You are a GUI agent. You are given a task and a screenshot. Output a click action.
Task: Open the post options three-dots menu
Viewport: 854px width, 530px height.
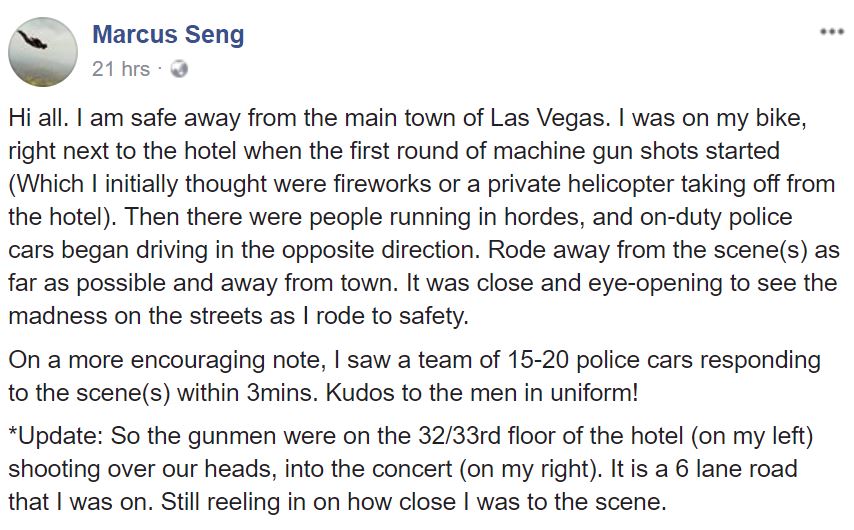(831, 31)
